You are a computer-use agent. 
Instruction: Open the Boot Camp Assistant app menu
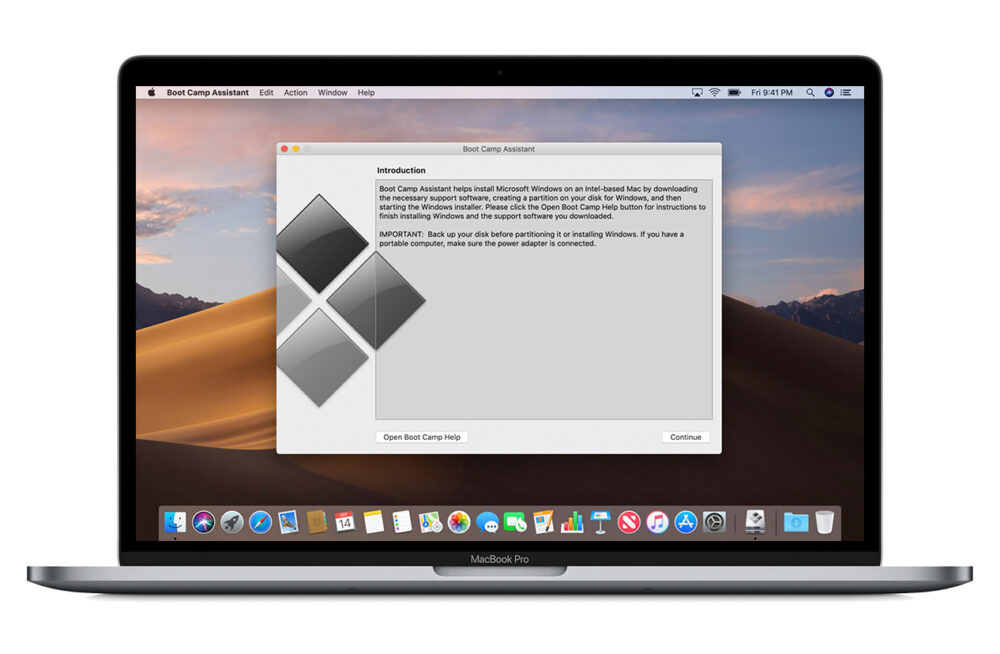tap(208, 93)
